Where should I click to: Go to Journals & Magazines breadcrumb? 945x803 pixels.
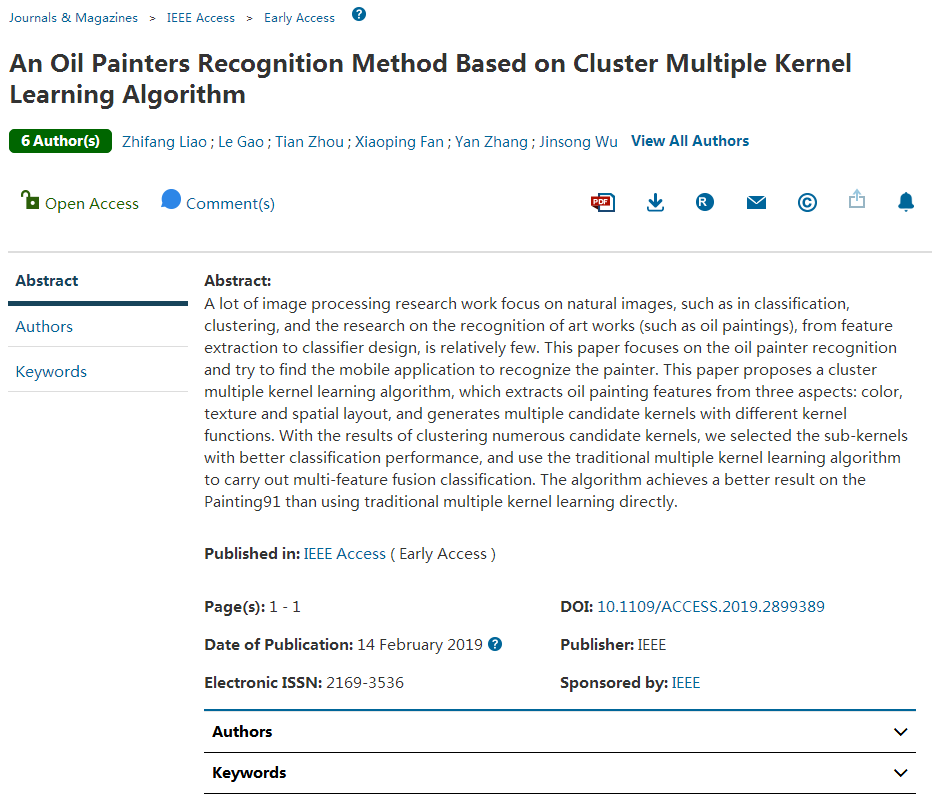point(74,18)
